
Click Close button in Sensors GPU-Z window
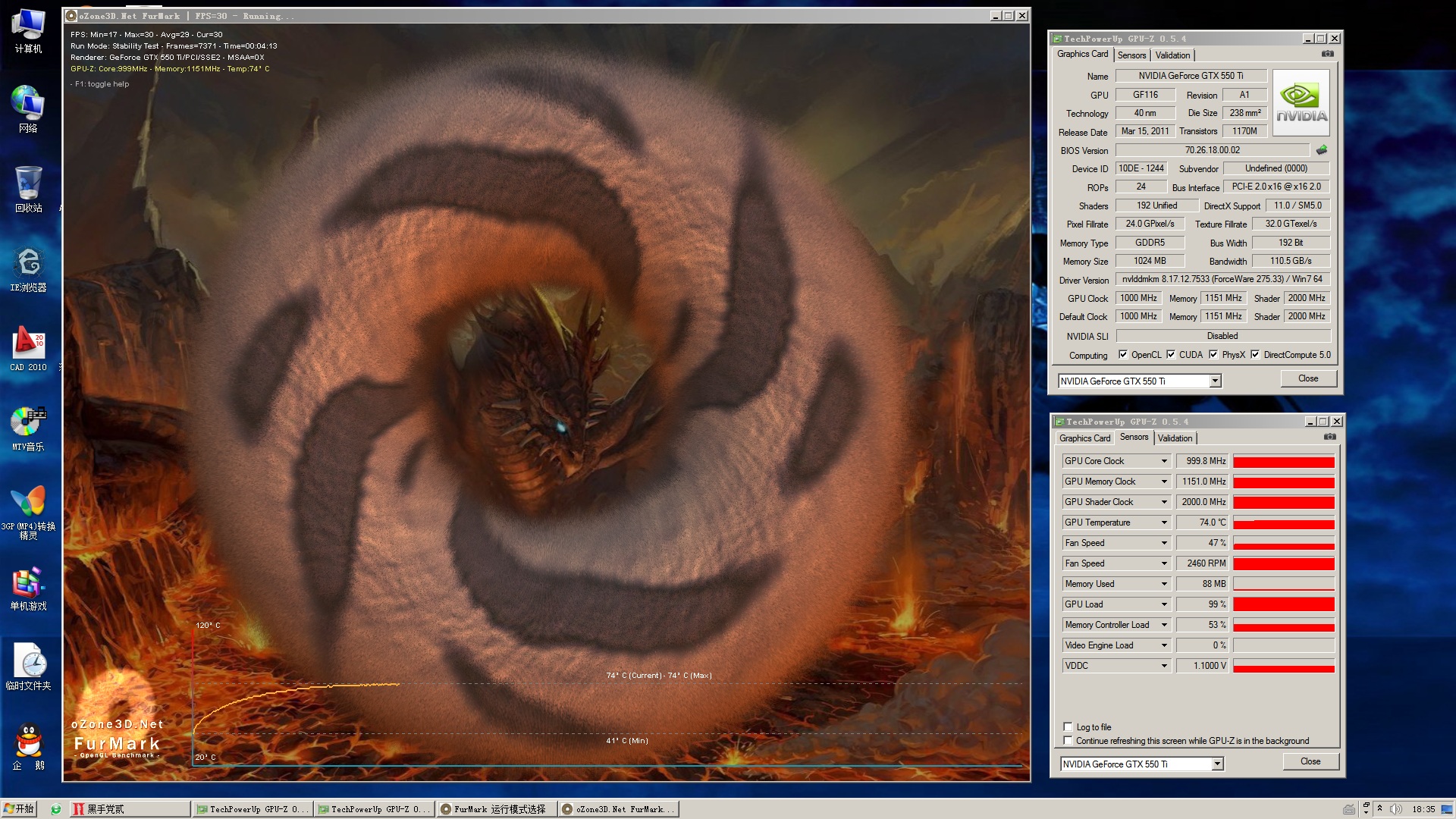pyautogui.click(x=1310, y=761)
